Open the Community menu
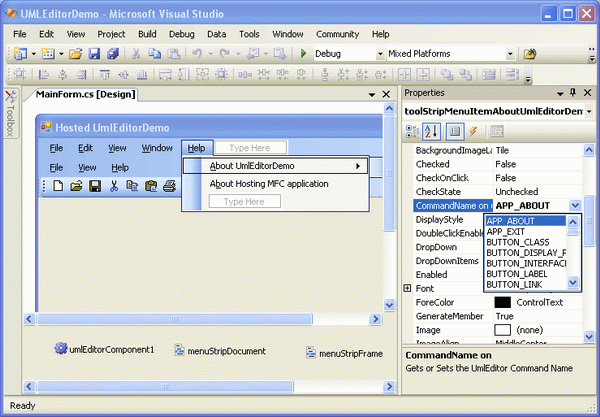600x417 pixels. pyautogui.click(x=338, y=34)
